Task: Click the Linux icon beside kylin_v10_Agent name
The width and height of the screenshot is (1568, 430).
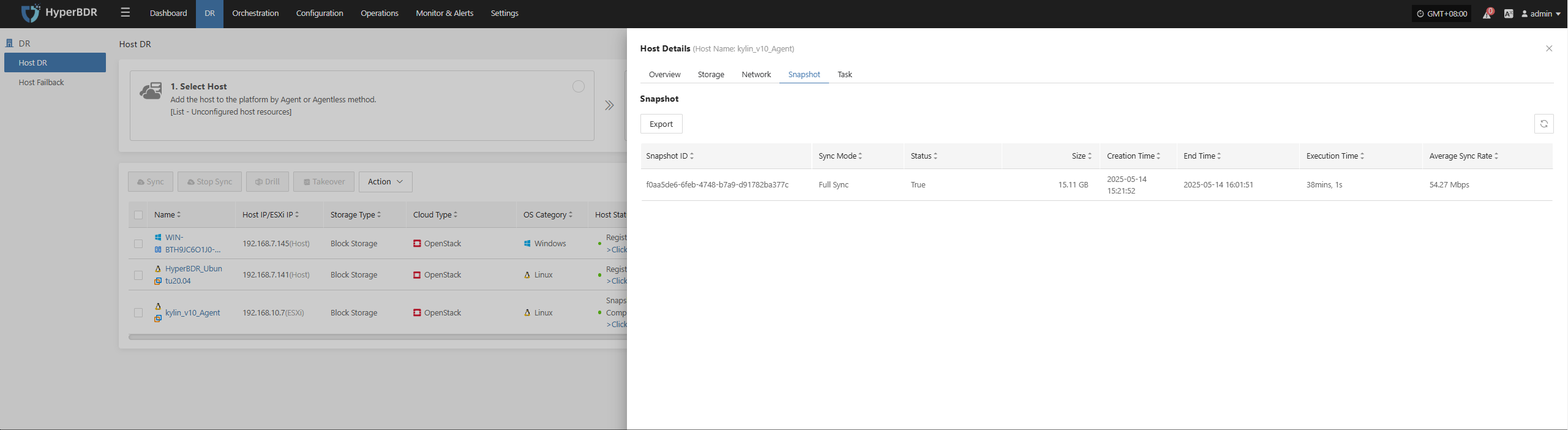Action: coord(158,306)
